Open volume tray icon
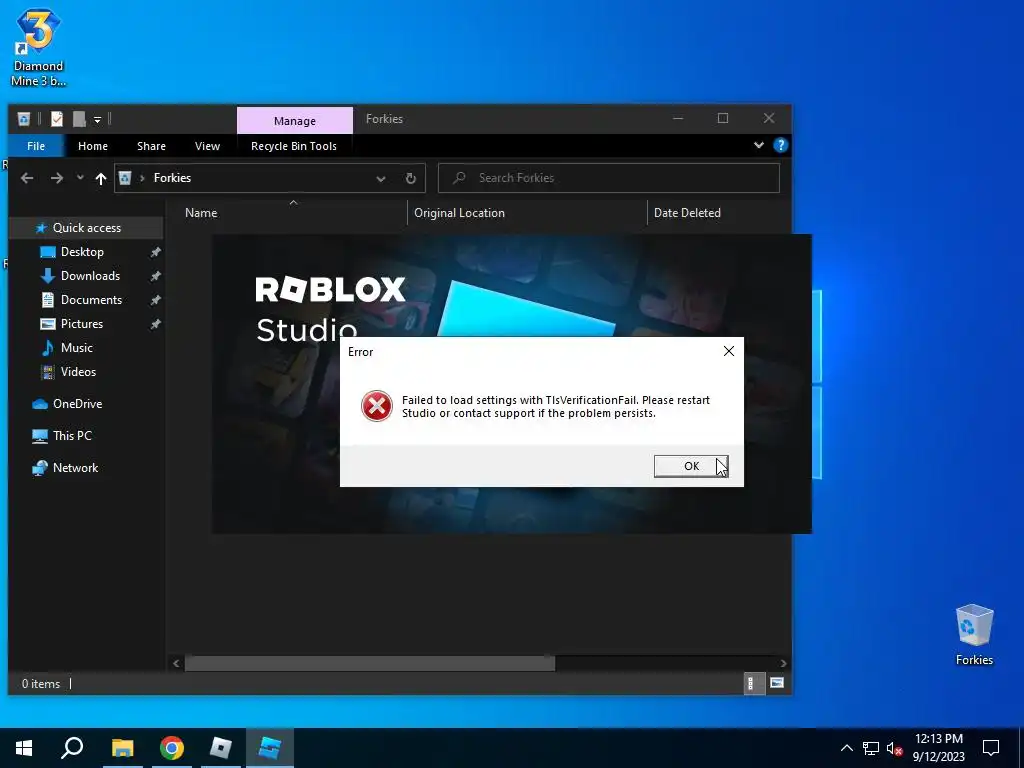Image resolution: width=1024 pixels, height=768 pixels. (894, 748)
